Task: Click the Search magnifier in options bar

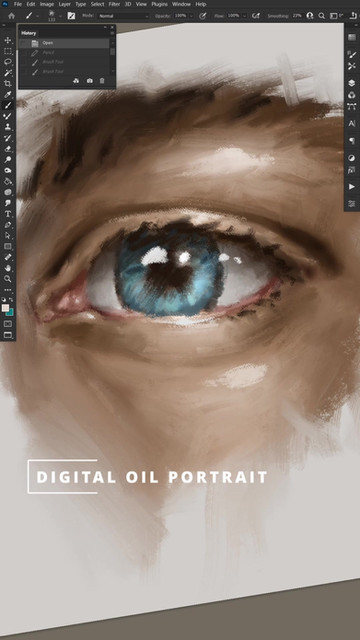Action: (x=322, y=16)
